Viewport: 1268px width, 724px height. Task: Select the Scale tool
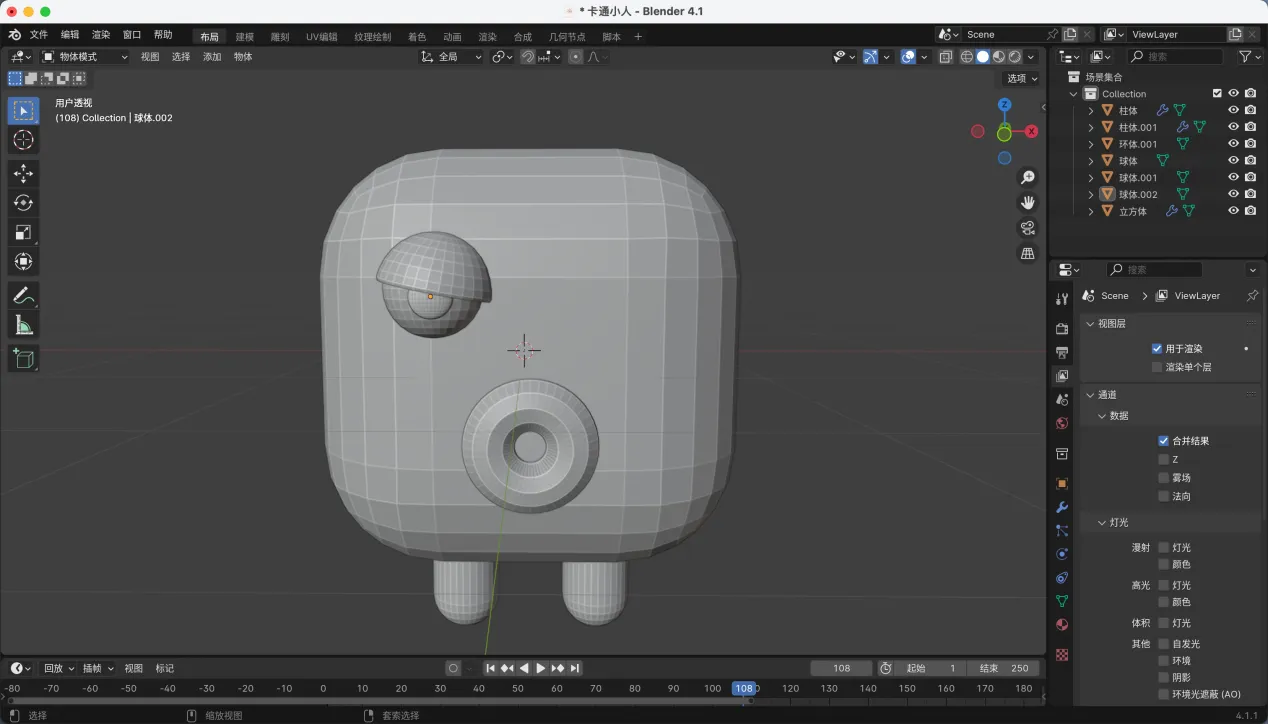pos(23,232)
